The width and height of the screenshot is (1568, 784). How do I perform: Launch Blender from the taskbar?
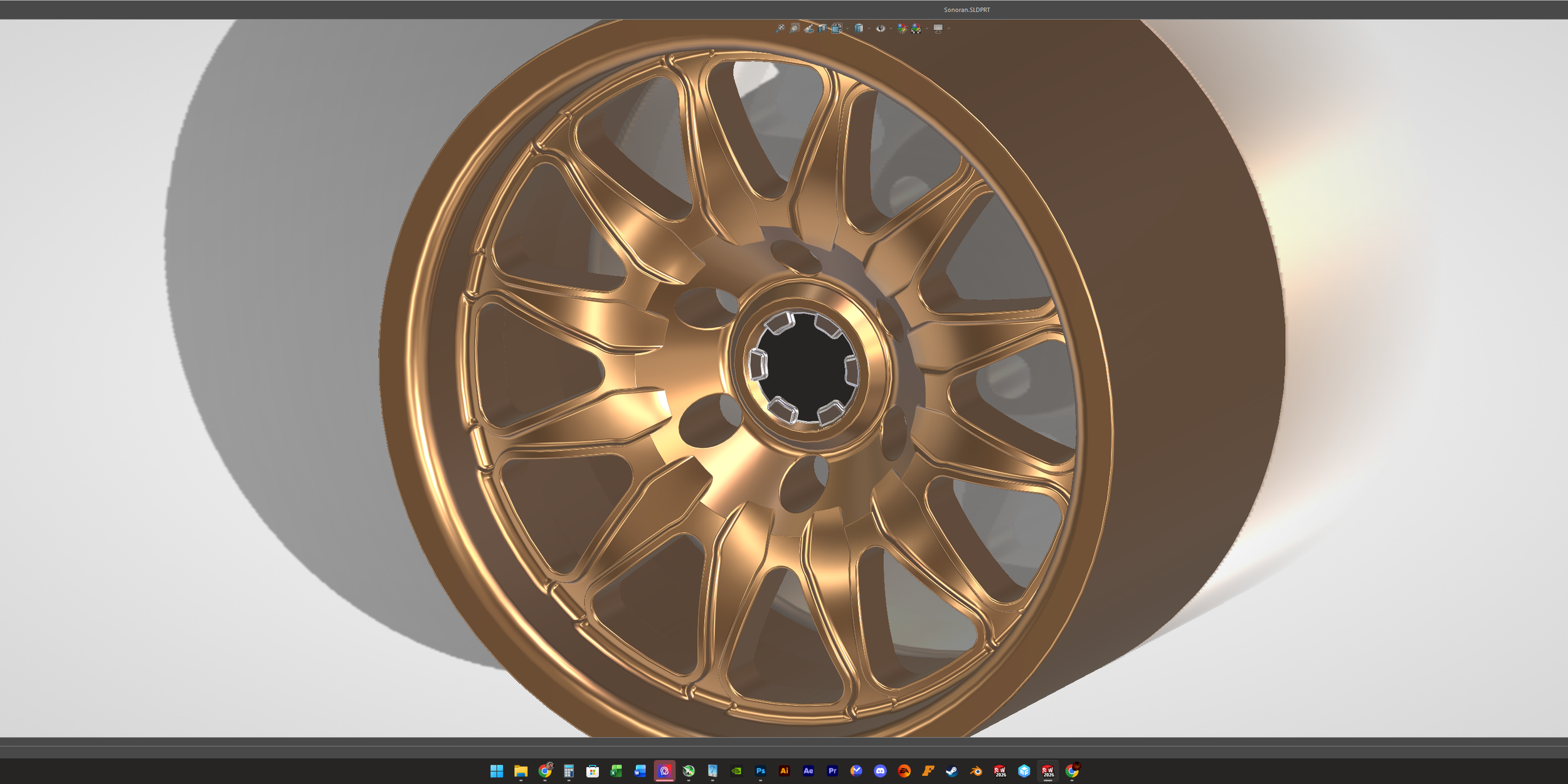click(976, 771)
